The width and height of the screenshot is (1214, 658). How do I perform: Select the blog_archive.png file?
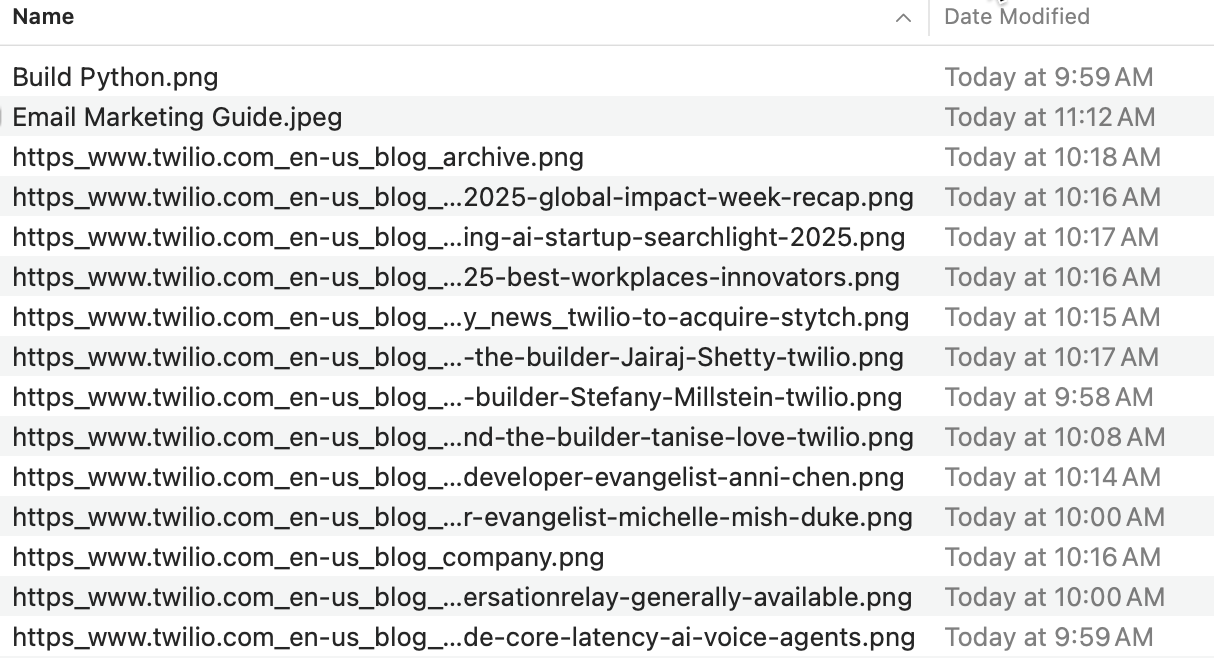[x=298, y=157]
